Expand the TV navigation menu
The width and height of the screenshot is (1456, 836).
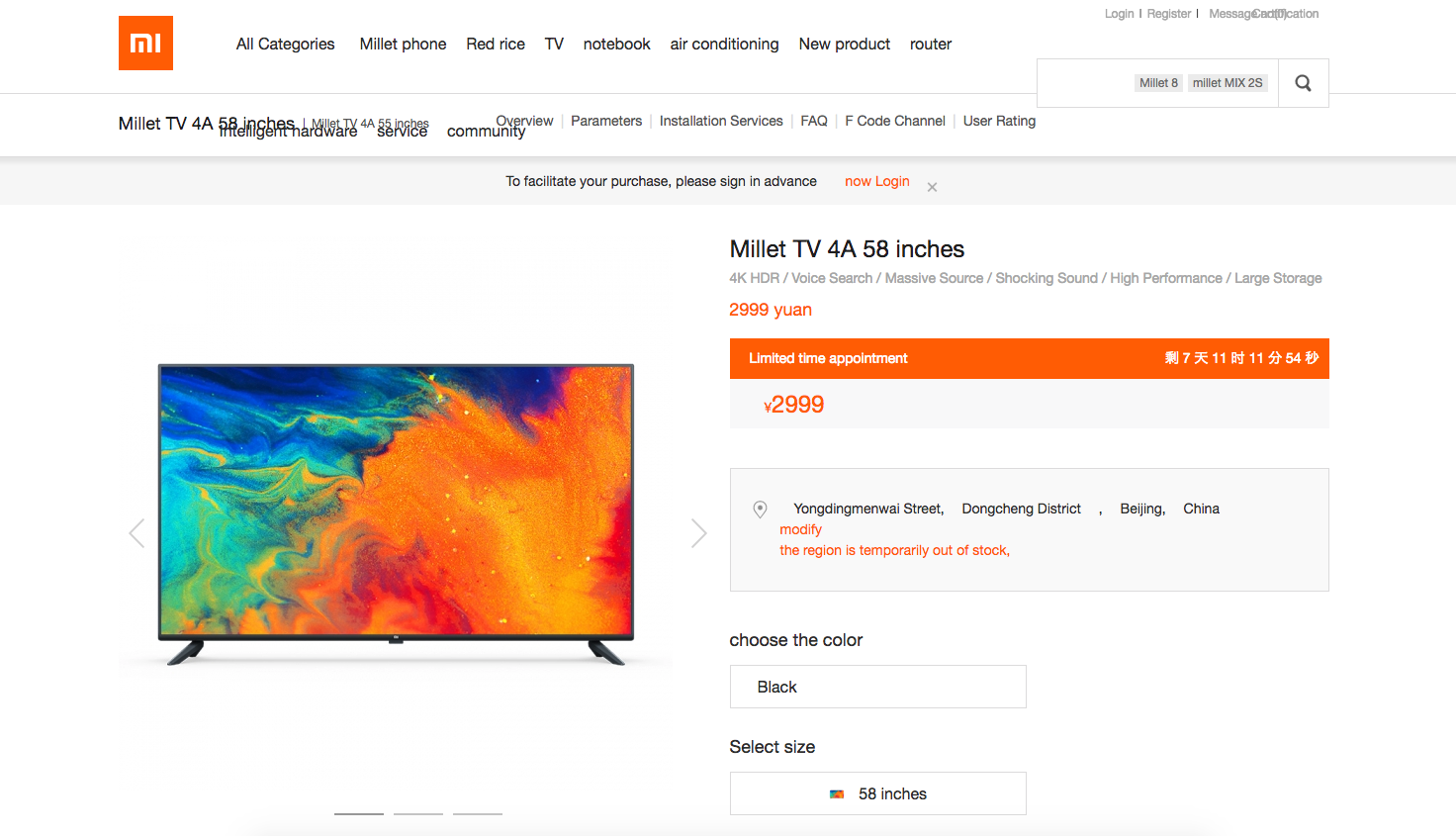click(x=554, y=44)
